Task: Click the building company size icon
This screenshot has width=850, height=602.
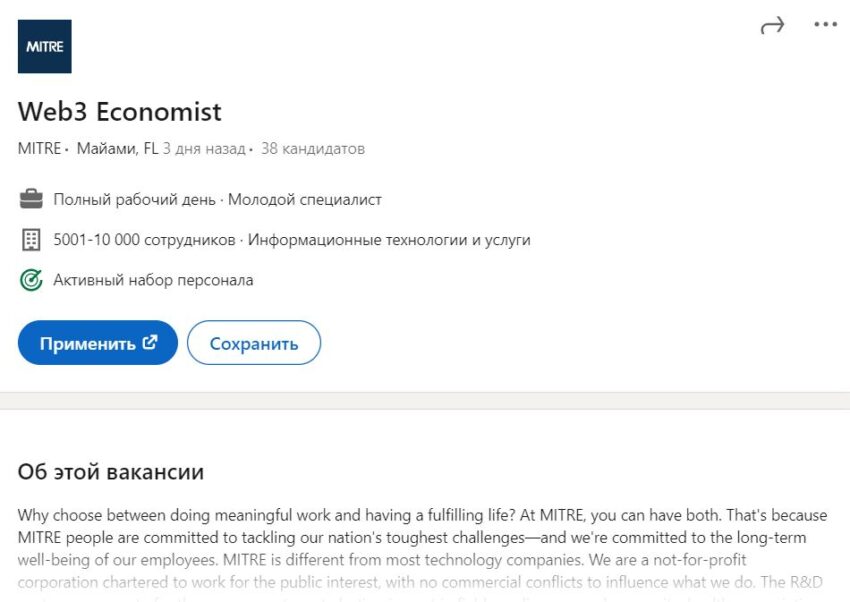Action: (31, 240)
